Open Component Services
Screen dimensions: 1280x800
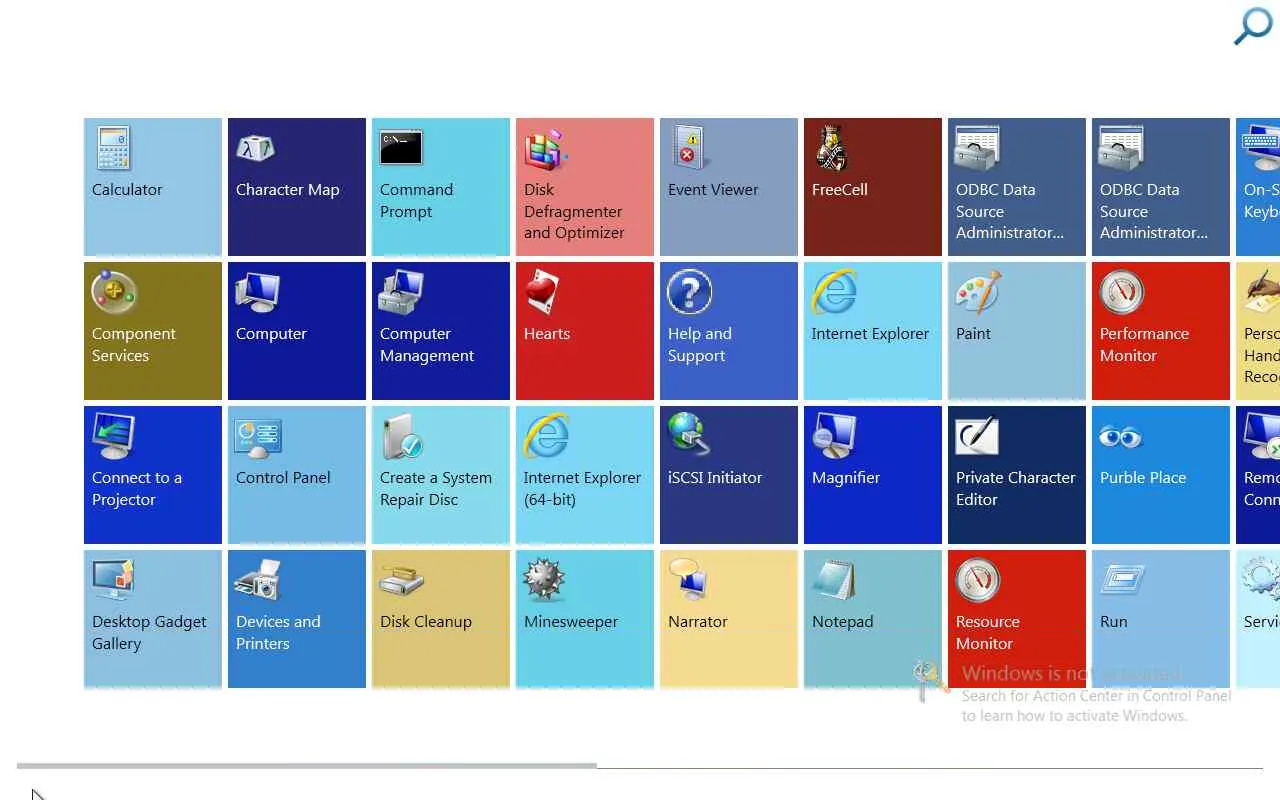tap(153, 331)
